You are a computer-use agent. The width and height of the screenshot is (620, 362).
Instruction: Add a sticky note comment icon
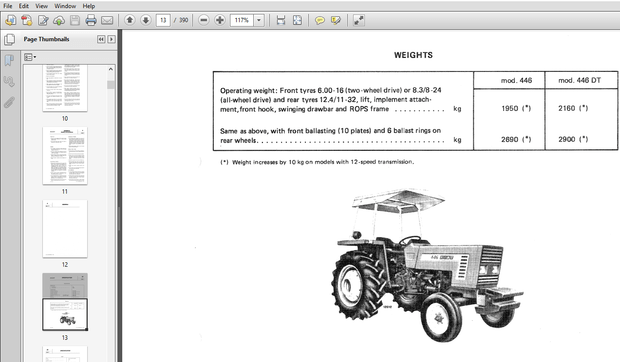point(319,20)
